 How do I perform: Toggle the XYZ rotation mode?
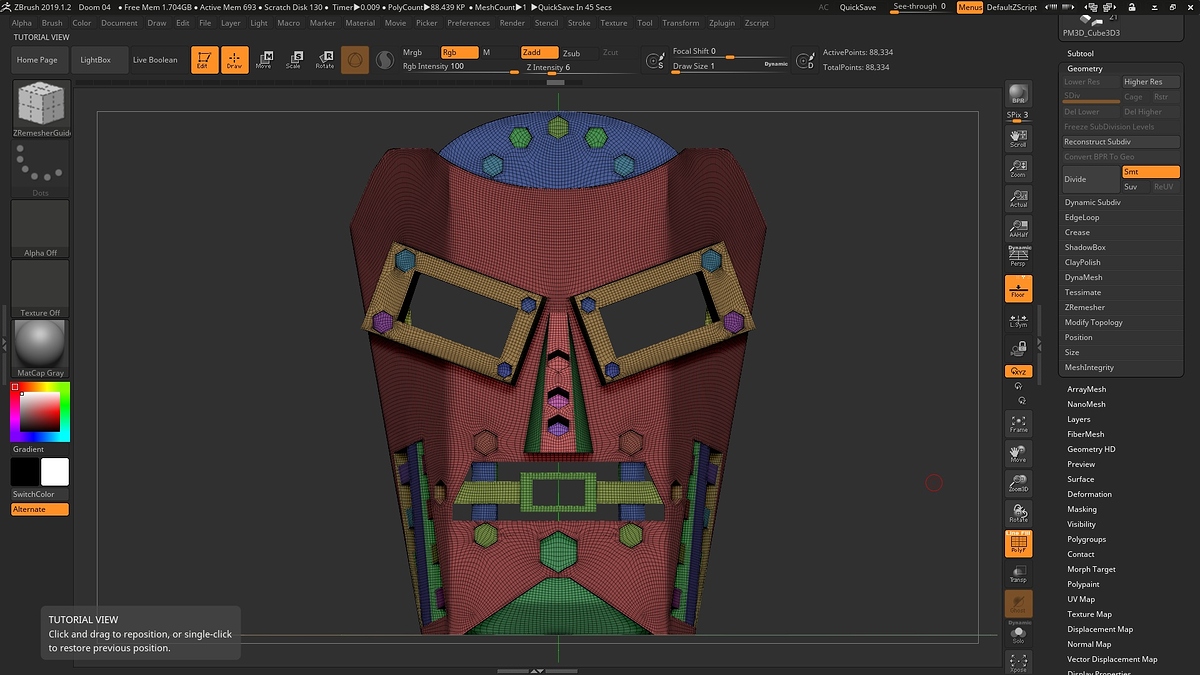[x=1018, y=371]
